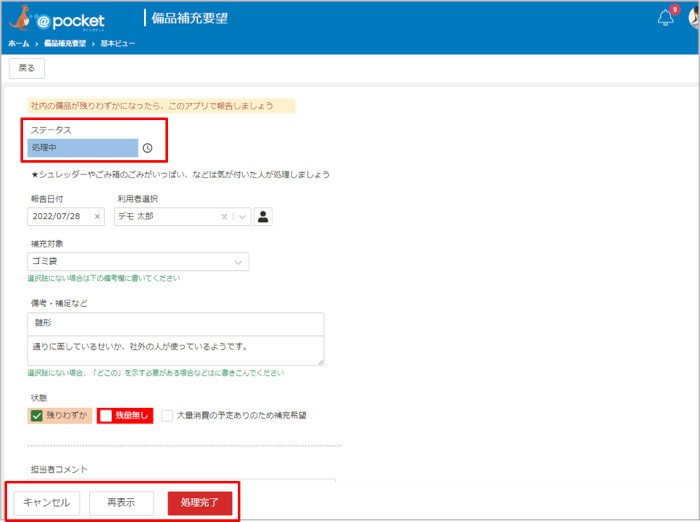
Task: Go to ホーム in the breadcrumb
Action: click(18, 43)
